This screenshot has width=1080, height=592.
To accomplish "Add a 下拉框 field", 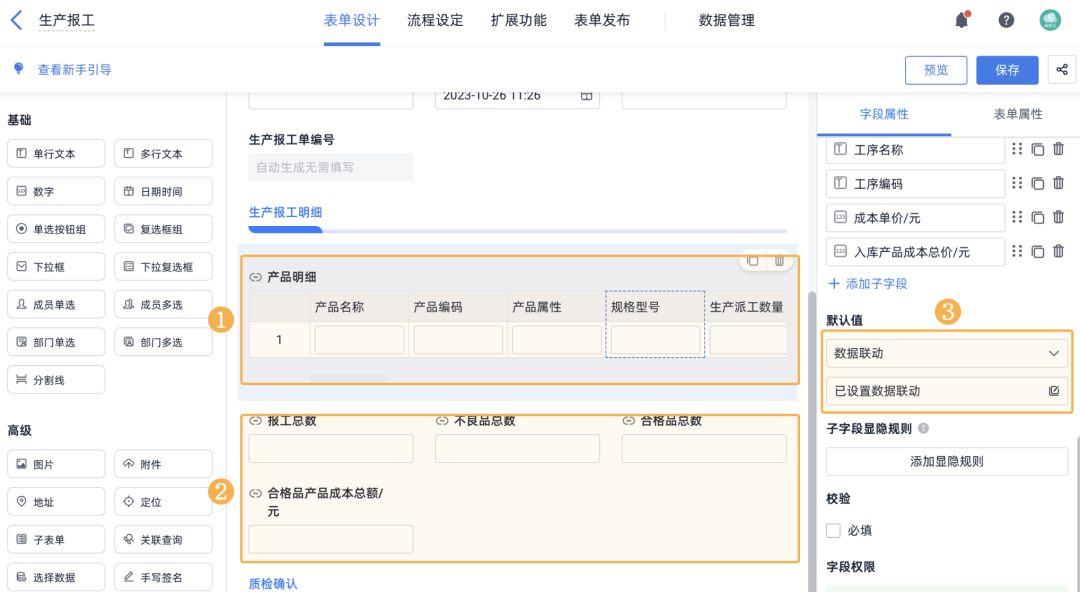I will (x=56, y=267).
